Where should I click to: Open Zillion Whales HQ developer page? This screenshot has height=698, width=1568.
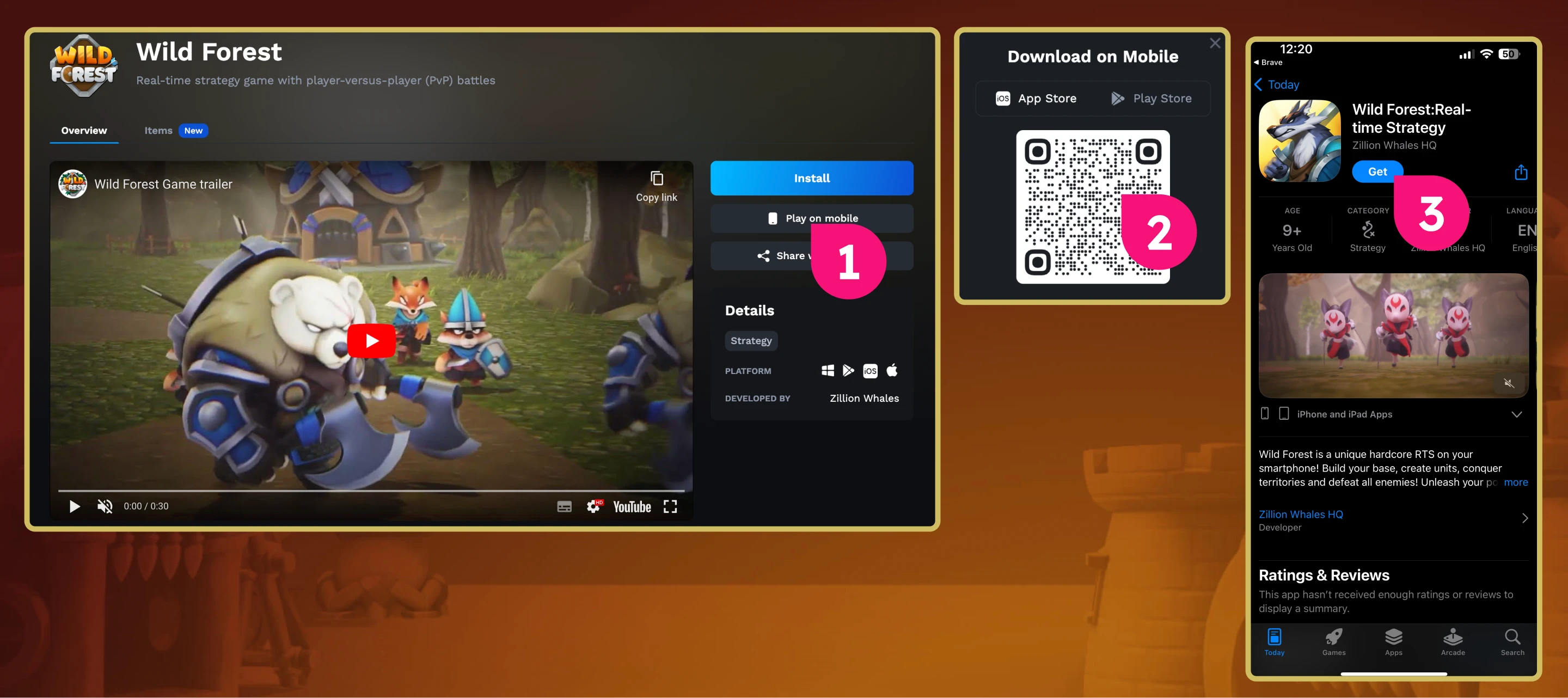(1300, 514)
